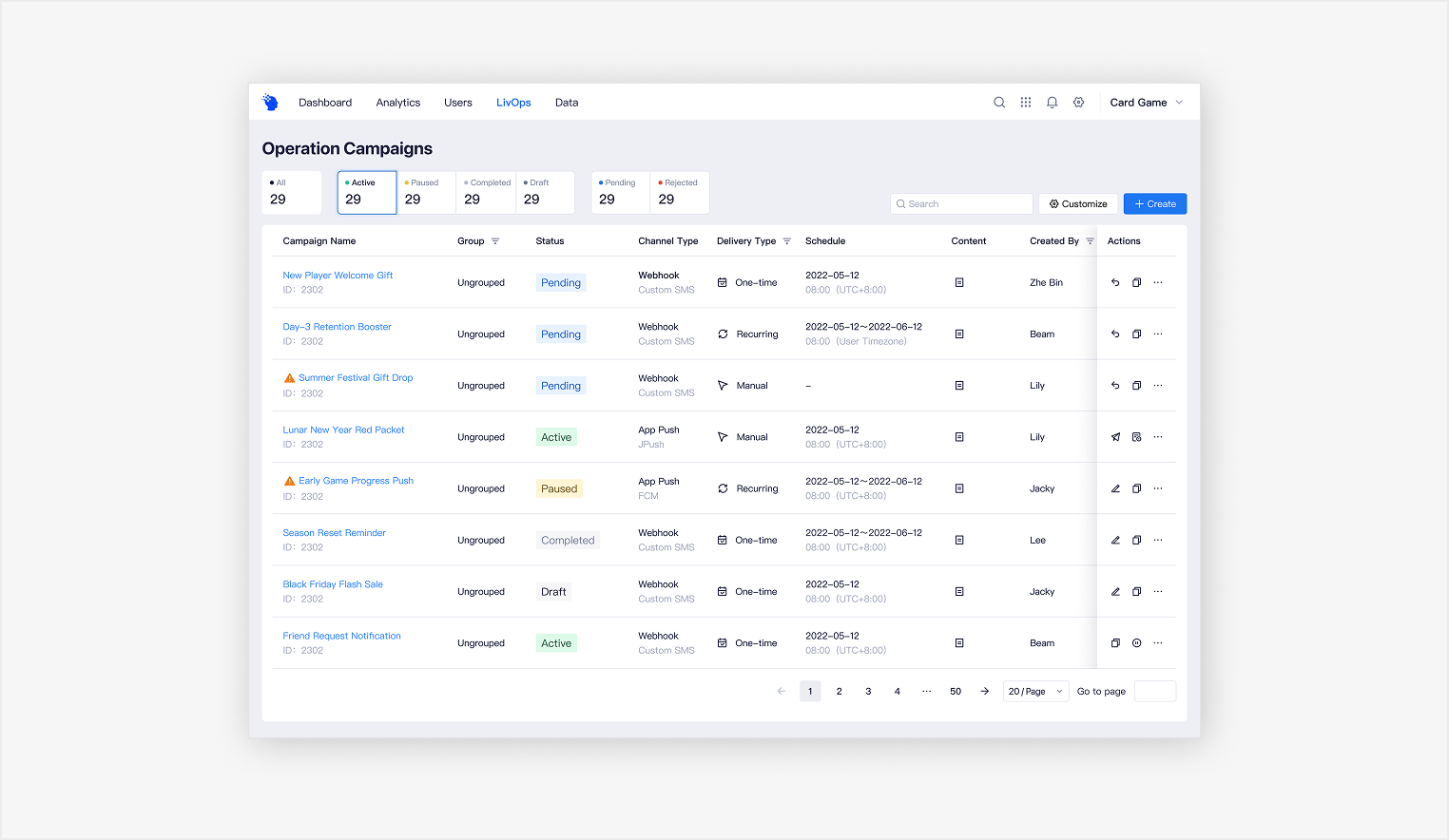Filter by the Draft status tab
Viewport: 1449px width, 840px height.
click(x=546, y=193)
